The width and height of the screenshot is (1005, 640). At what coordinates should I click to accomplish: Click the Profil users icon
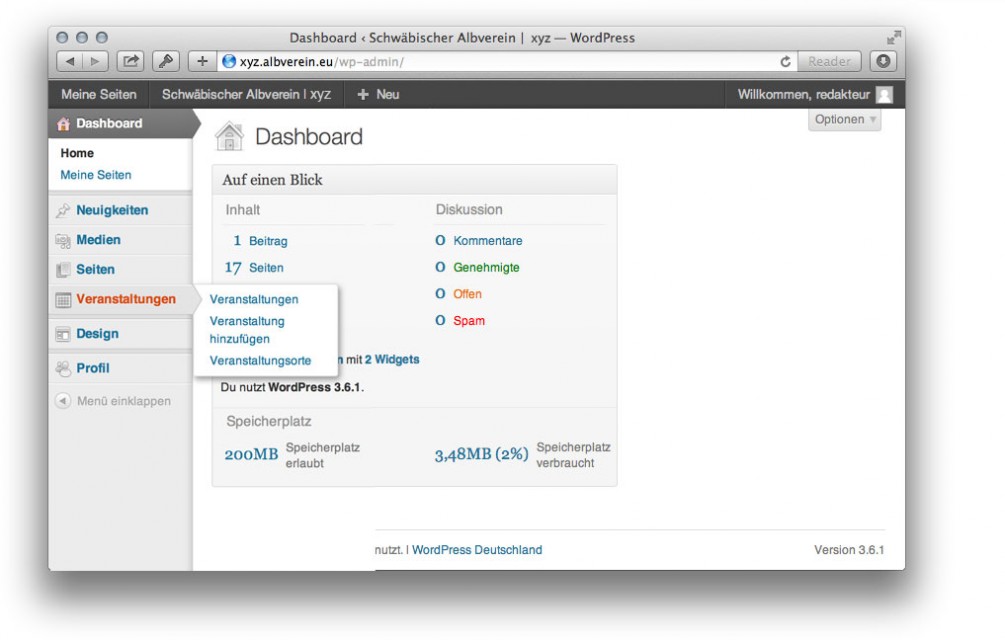tap(63, 368)
